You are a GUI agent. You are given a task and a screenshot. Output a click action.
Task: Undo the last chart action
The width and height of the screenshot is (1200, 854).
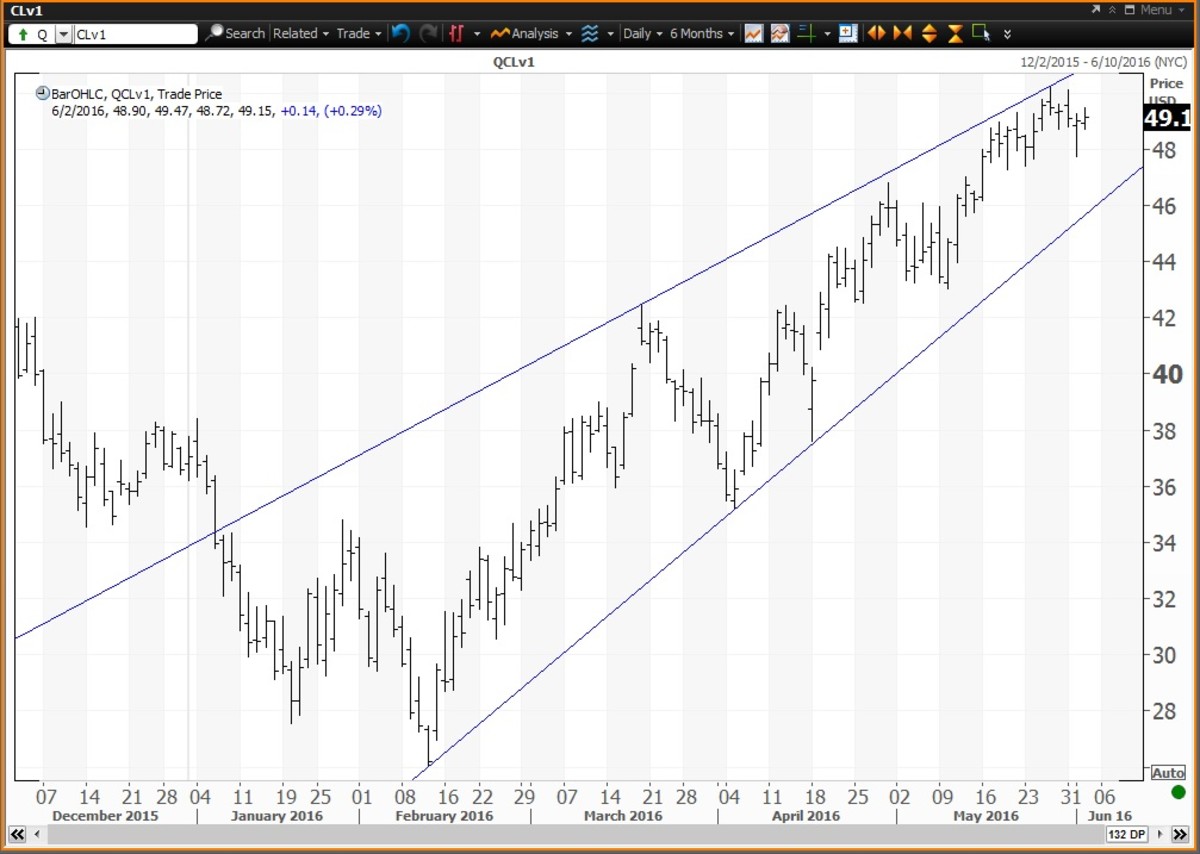point(401,33)
